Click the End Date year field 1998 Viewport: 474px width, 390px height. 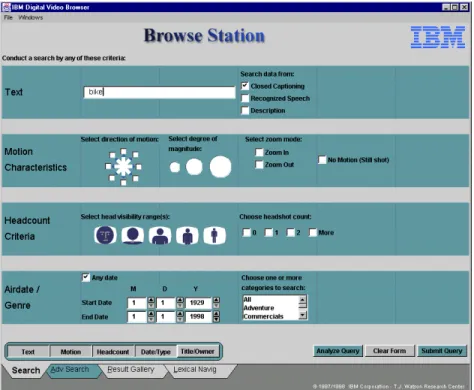199,316
